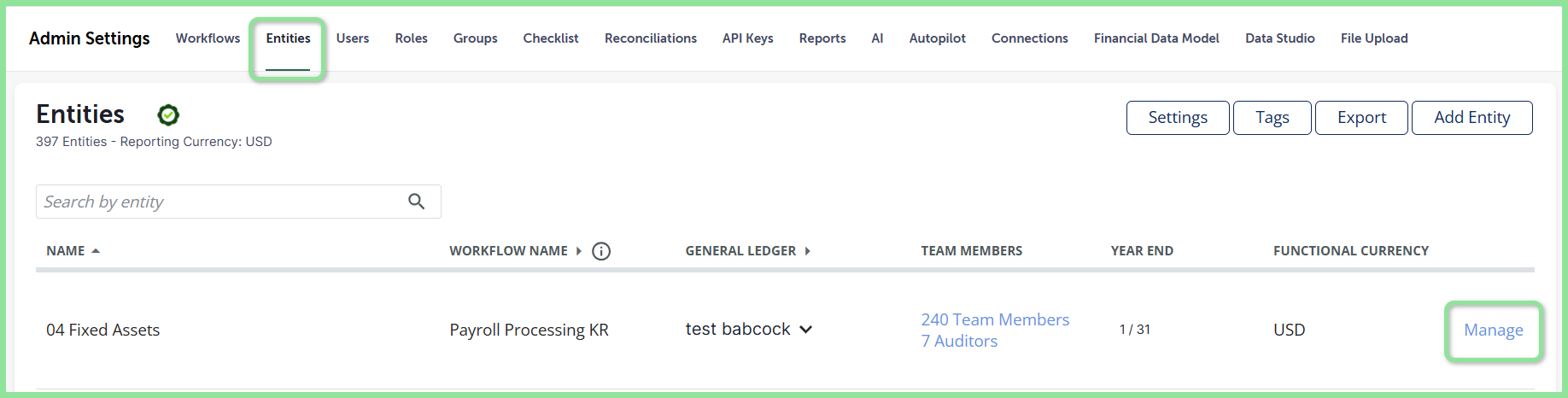Viewport: 1568px width, 398px height.
Task: Sort by Name ascending arrow
Action: pos(96,251)
